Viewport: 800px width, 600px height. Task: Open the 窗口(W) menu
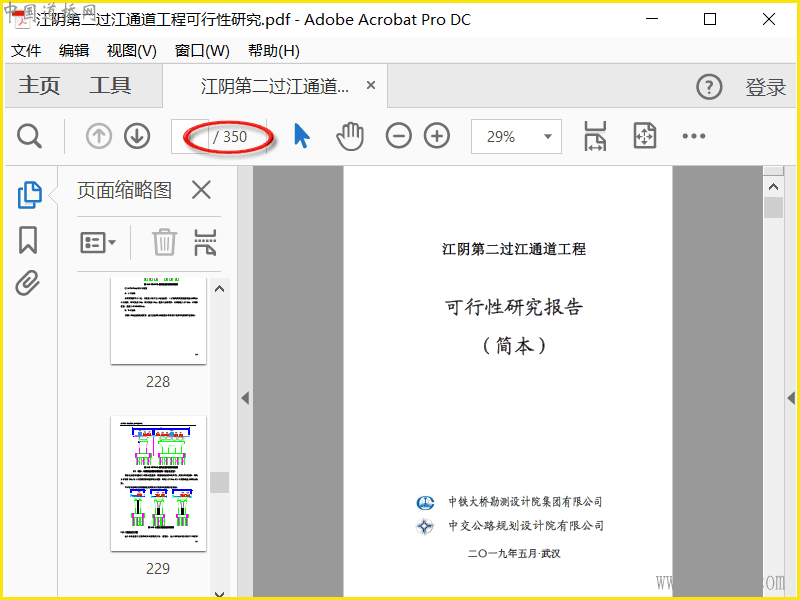click(x=202, y=51)
